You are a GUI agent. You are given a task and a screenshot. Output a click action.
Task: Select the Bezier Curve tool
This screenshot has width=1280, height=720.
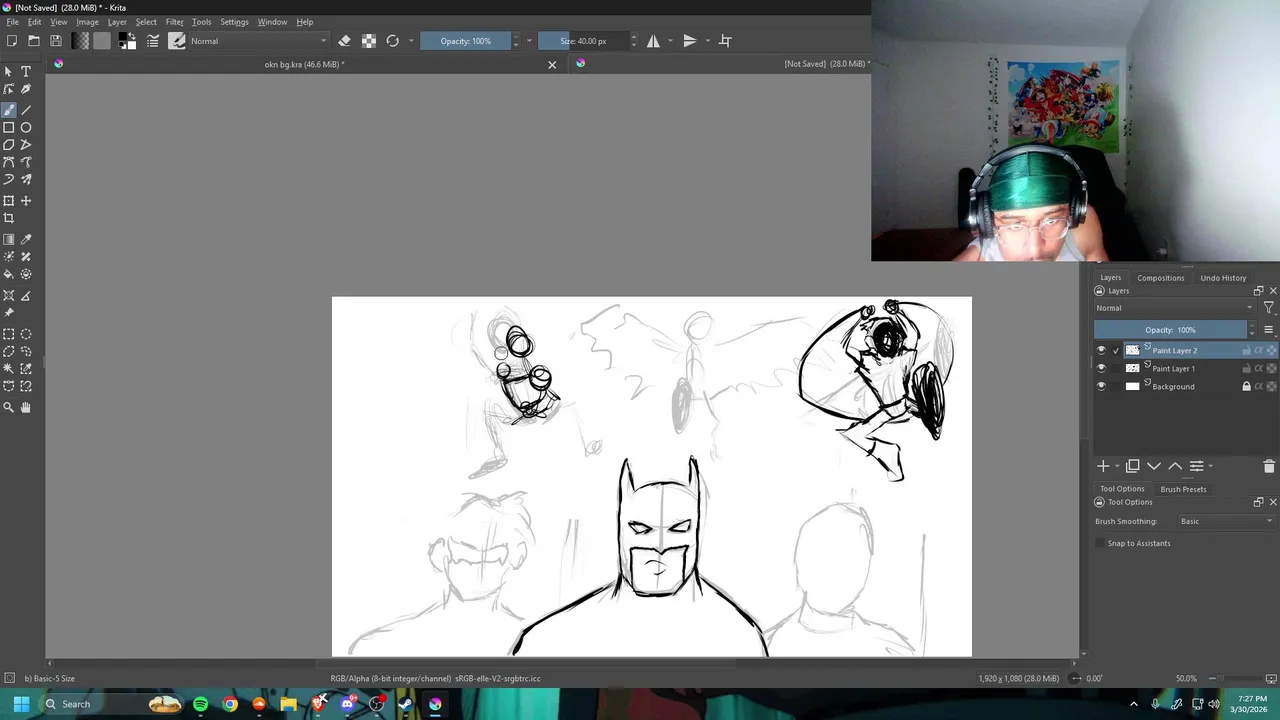tap(9, 162)
